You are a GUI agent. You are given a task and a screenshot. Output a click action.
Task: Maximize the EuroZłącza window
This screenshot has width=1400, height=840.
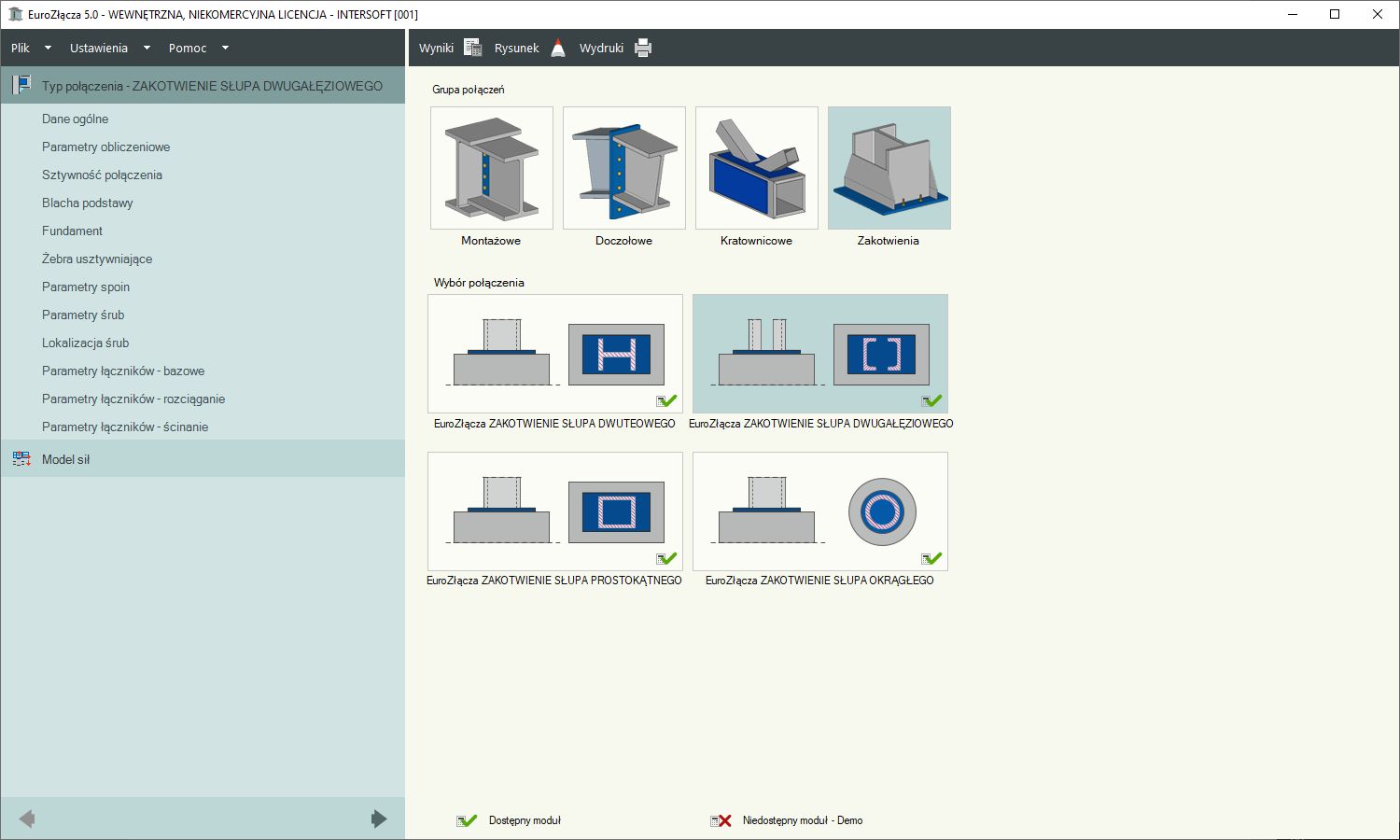[1335, 14]
